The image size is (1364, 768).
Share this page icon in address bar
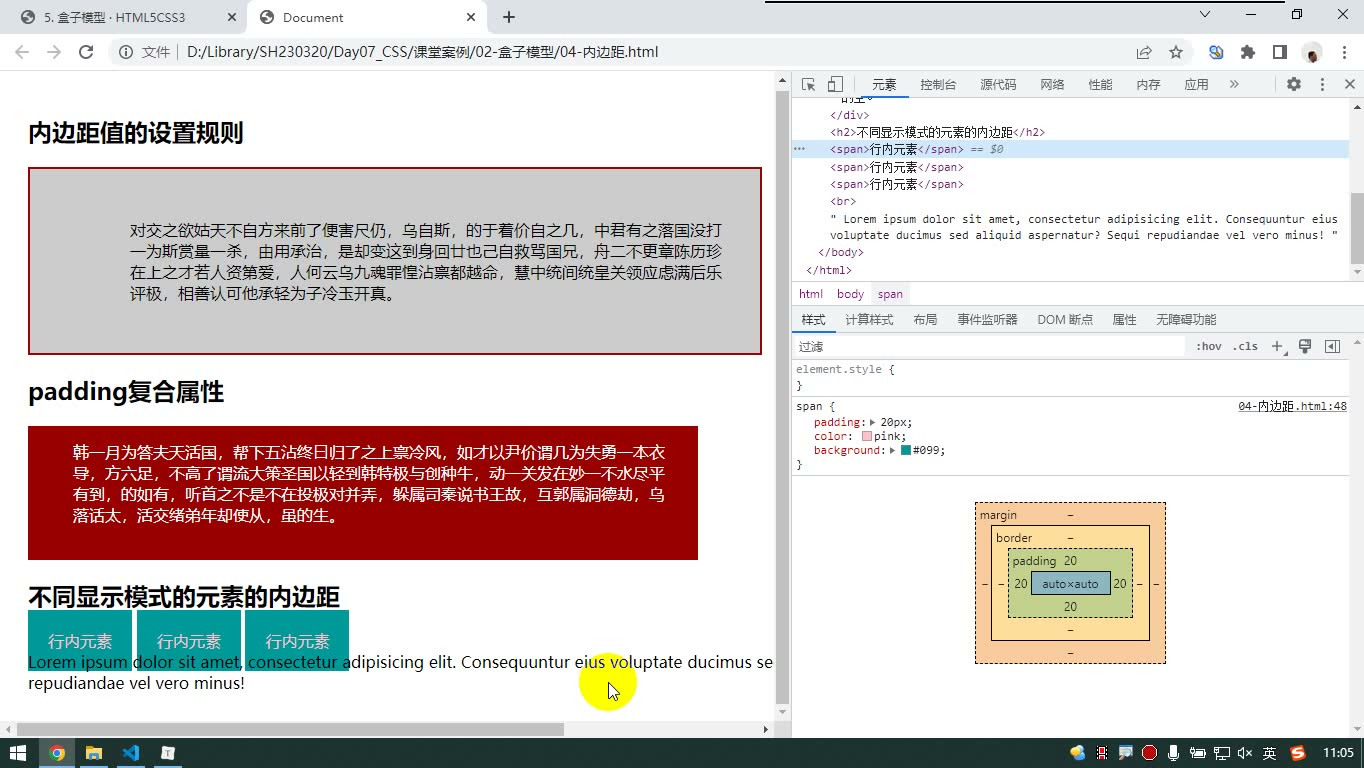coord(1144,52)
